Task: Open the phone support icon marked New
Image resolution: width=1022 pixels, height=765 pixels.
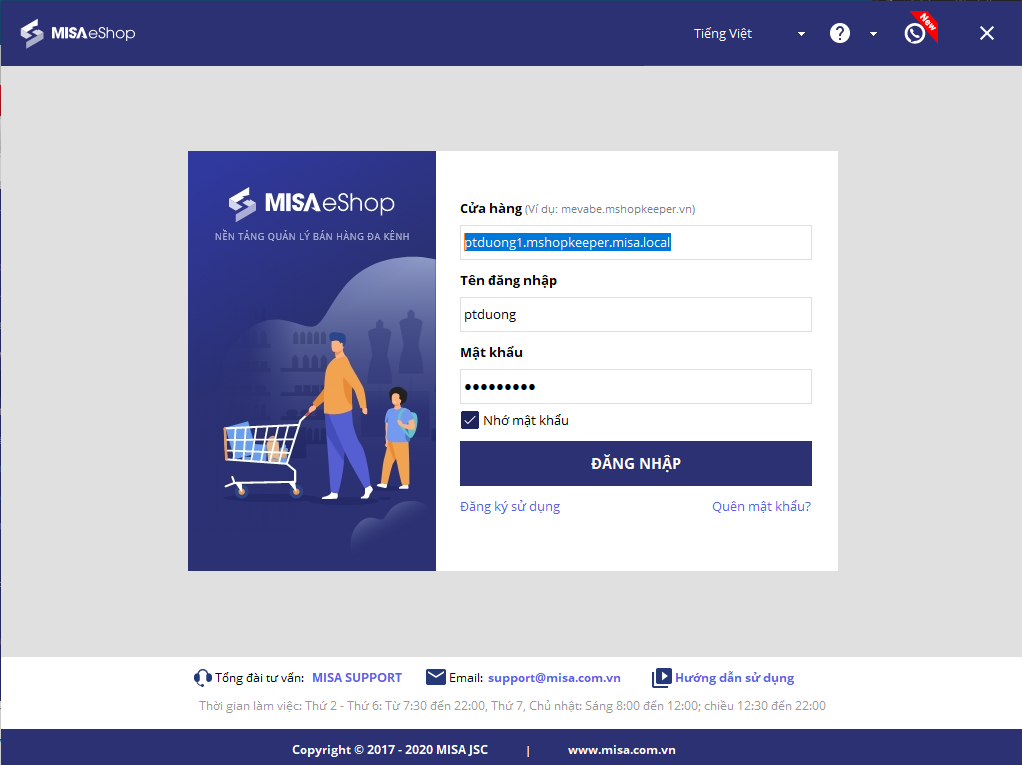Action: tap(916, 33)
